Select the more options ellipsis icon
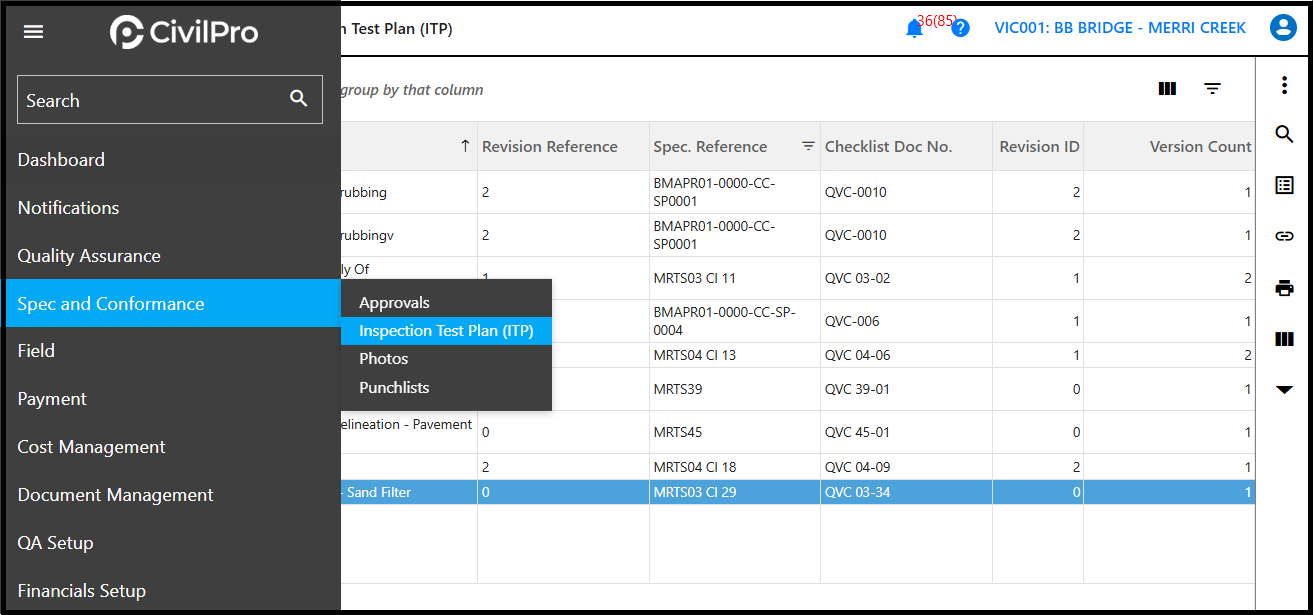Image resolution: width=1313 pixels, height=615 pixels. pyautogui.click(x=1284, y=85)
